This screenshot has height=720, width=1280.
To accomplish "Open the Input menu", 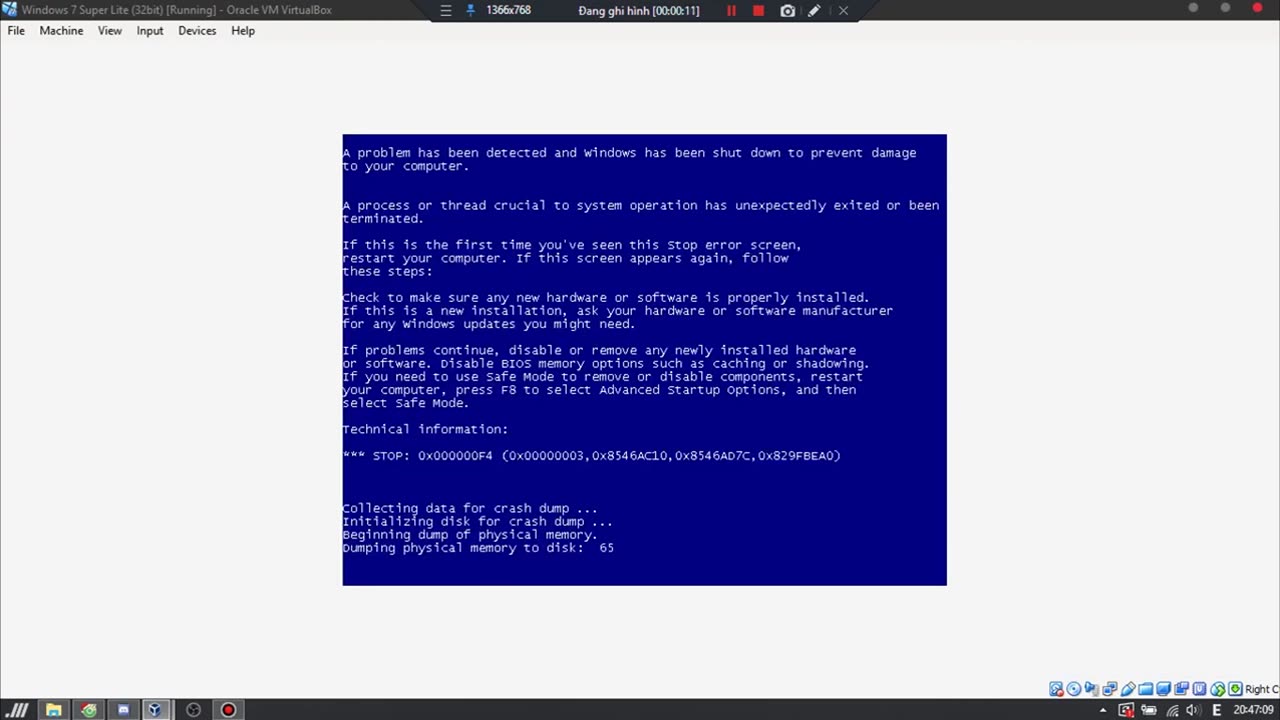I will (150, 31).
